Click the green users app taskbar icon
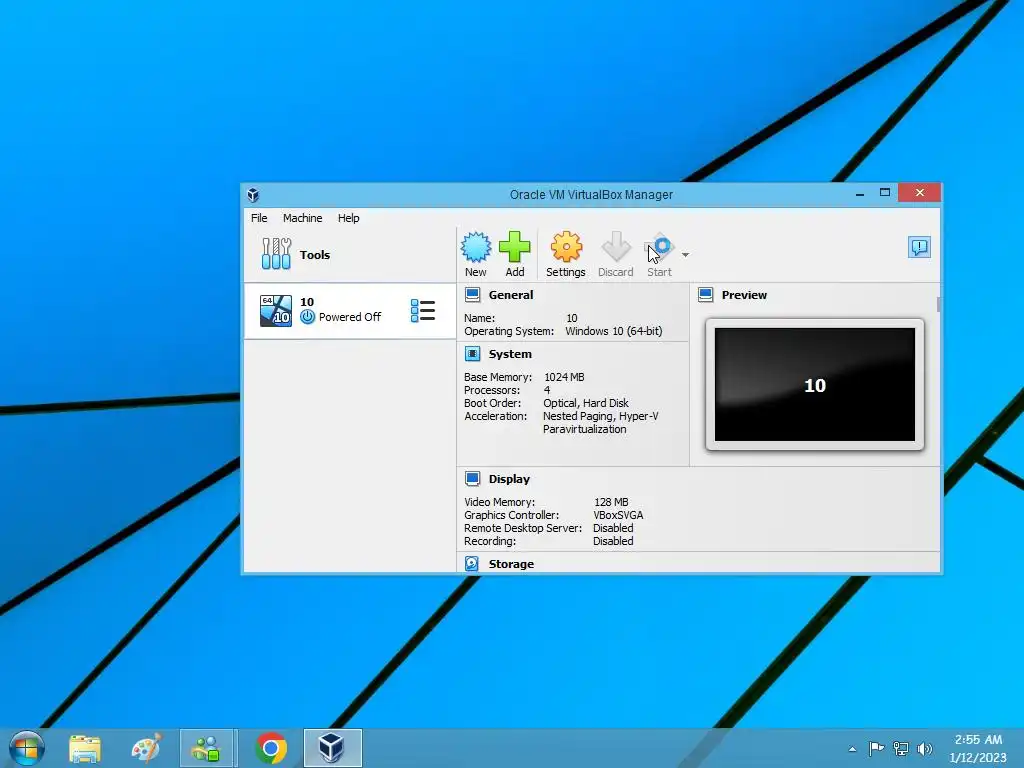This screenshot has height=768, width=1024. tap(207, 748)
